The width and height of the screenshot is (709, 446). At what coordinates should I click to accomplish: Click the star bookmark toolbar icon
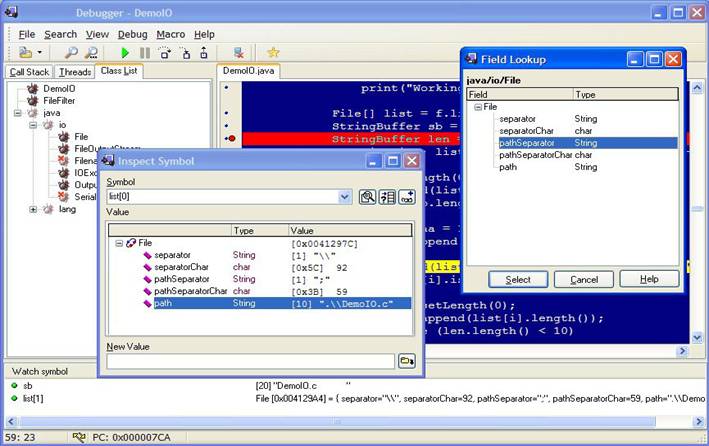273,52
